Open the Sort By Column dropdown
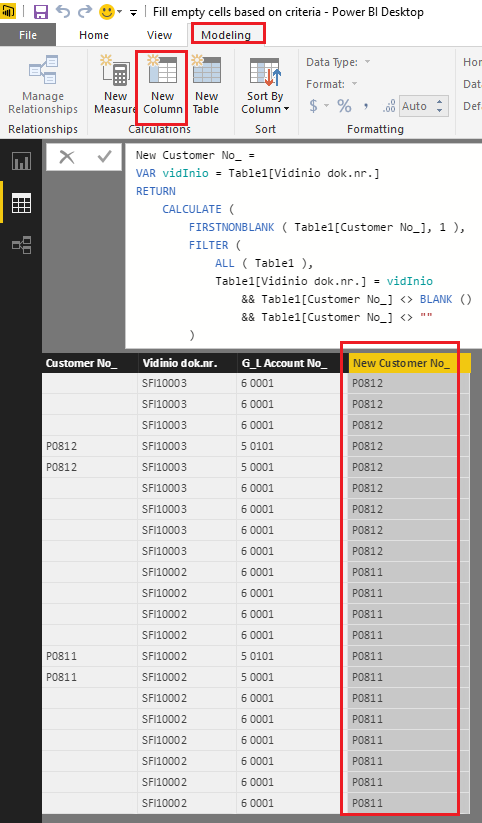482x823 pixels. coord(265,85)
